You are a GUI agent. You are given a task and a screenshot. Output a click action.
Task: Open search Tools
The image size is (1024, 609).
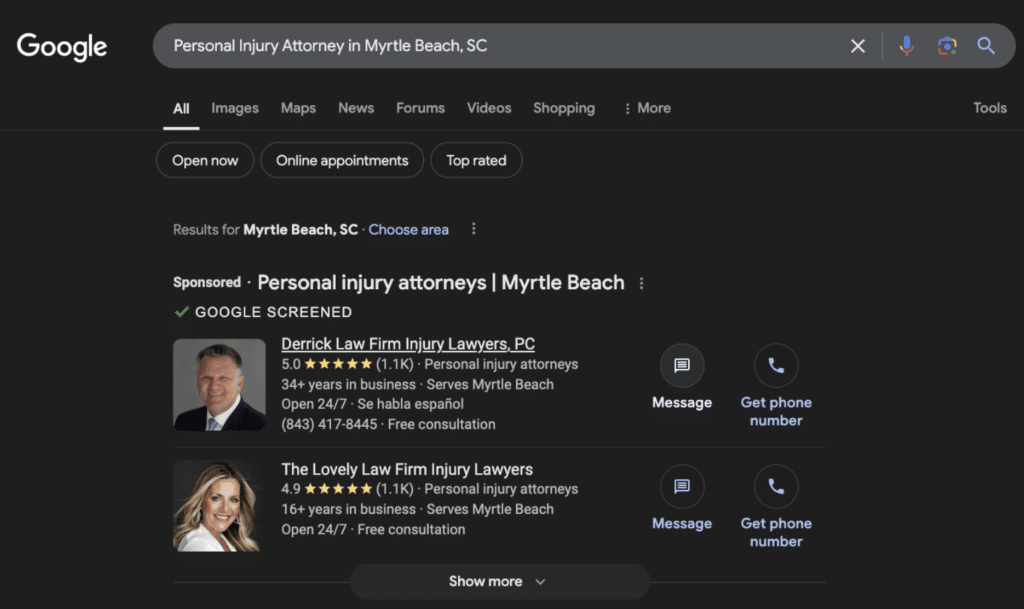coord(990,108)
